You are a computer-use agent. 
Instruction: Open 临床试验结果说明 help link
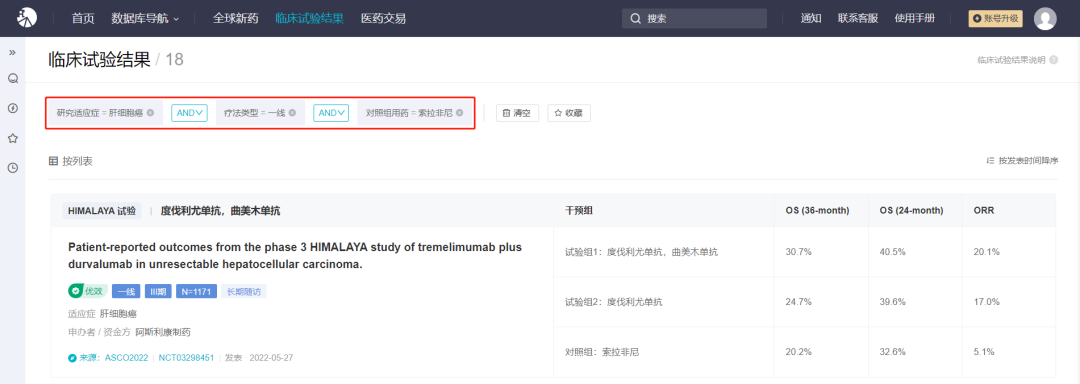pos(1017,60)
